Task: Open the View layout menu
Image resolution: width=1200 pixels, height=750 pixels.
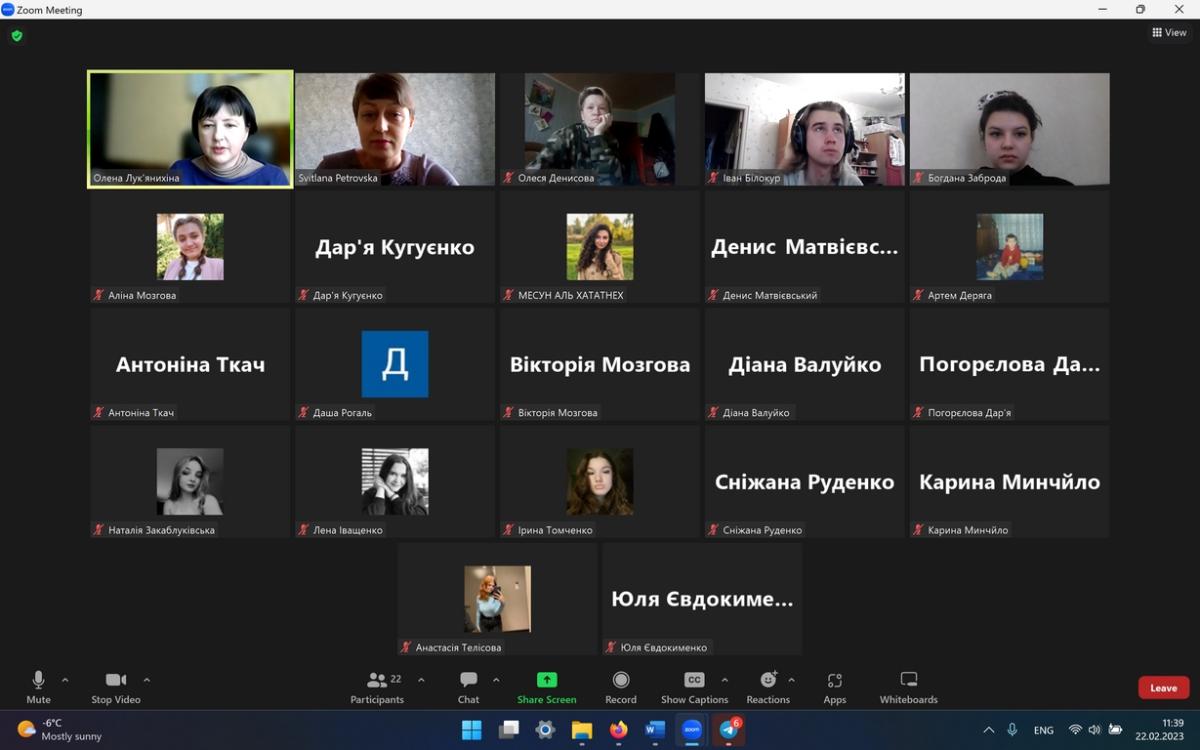Action: coord(1169,33)
